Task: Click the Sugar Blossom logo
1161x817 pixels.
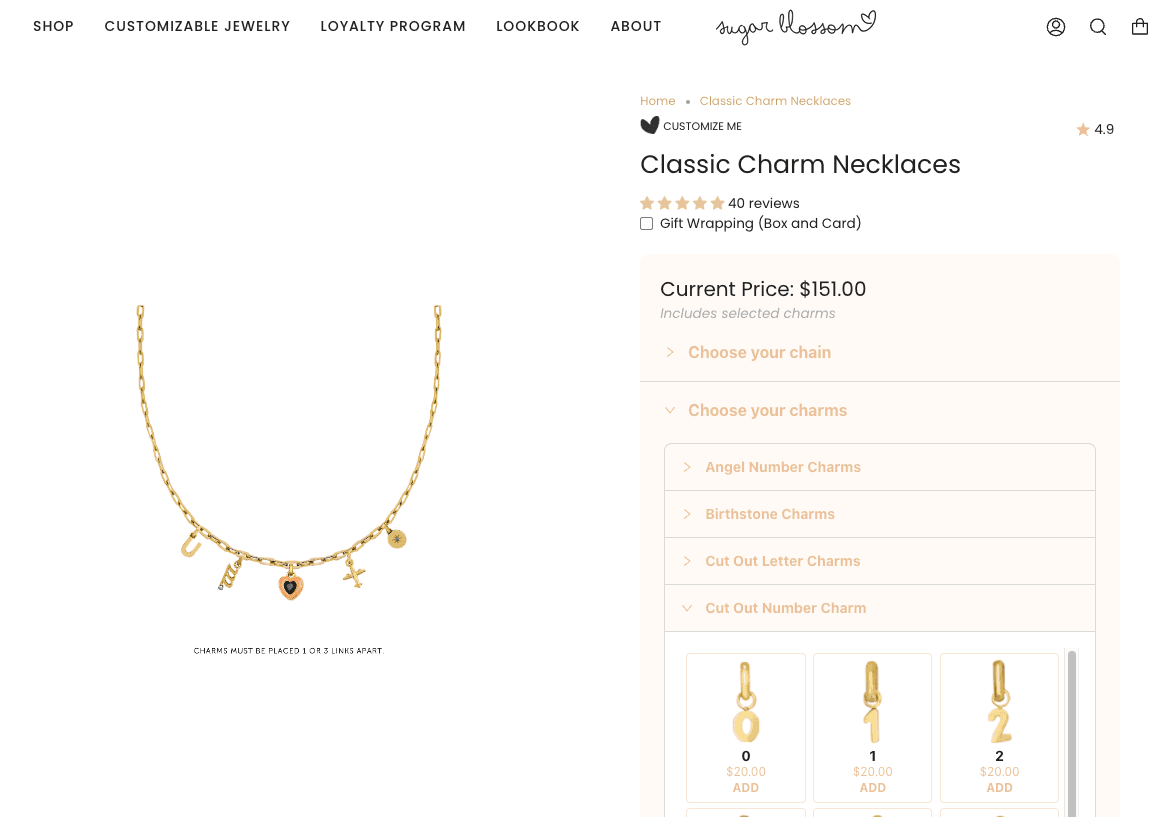Action: 795,27
